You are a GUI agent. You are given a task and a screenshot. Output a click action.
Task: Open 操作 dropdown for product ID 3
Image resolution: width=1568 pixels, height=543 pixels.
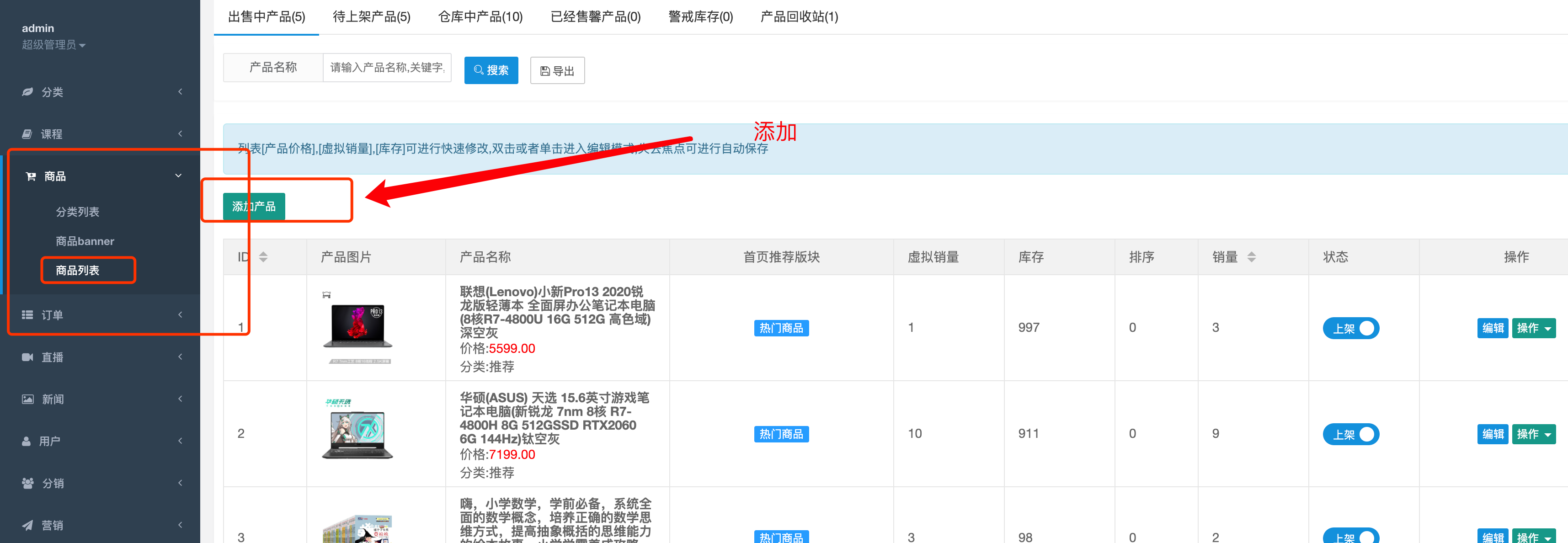coord(1534,536)
